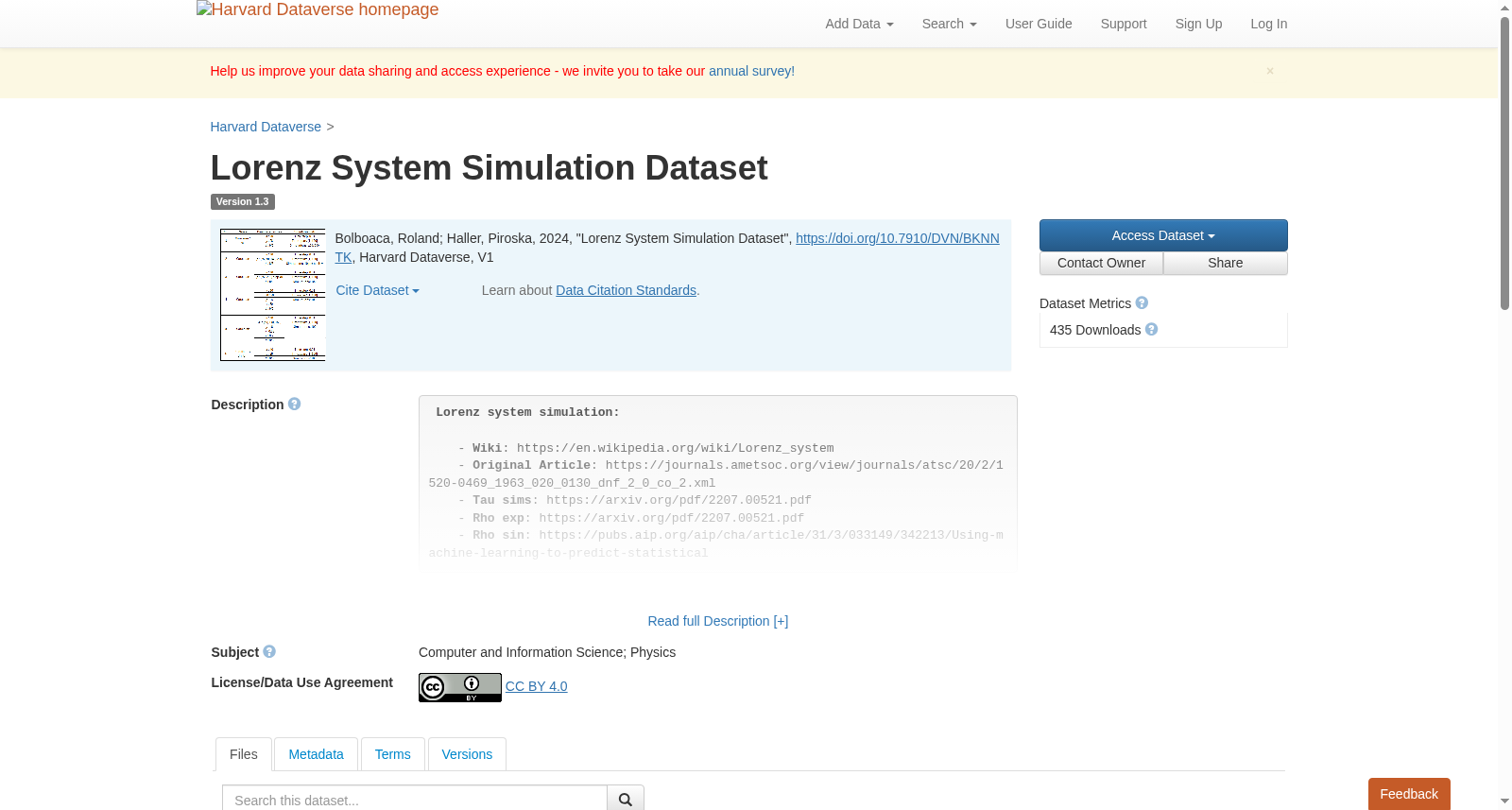Click the magnifying glass search button
The height and width of the screenshot is (810, 1512).
pos(626,800)
